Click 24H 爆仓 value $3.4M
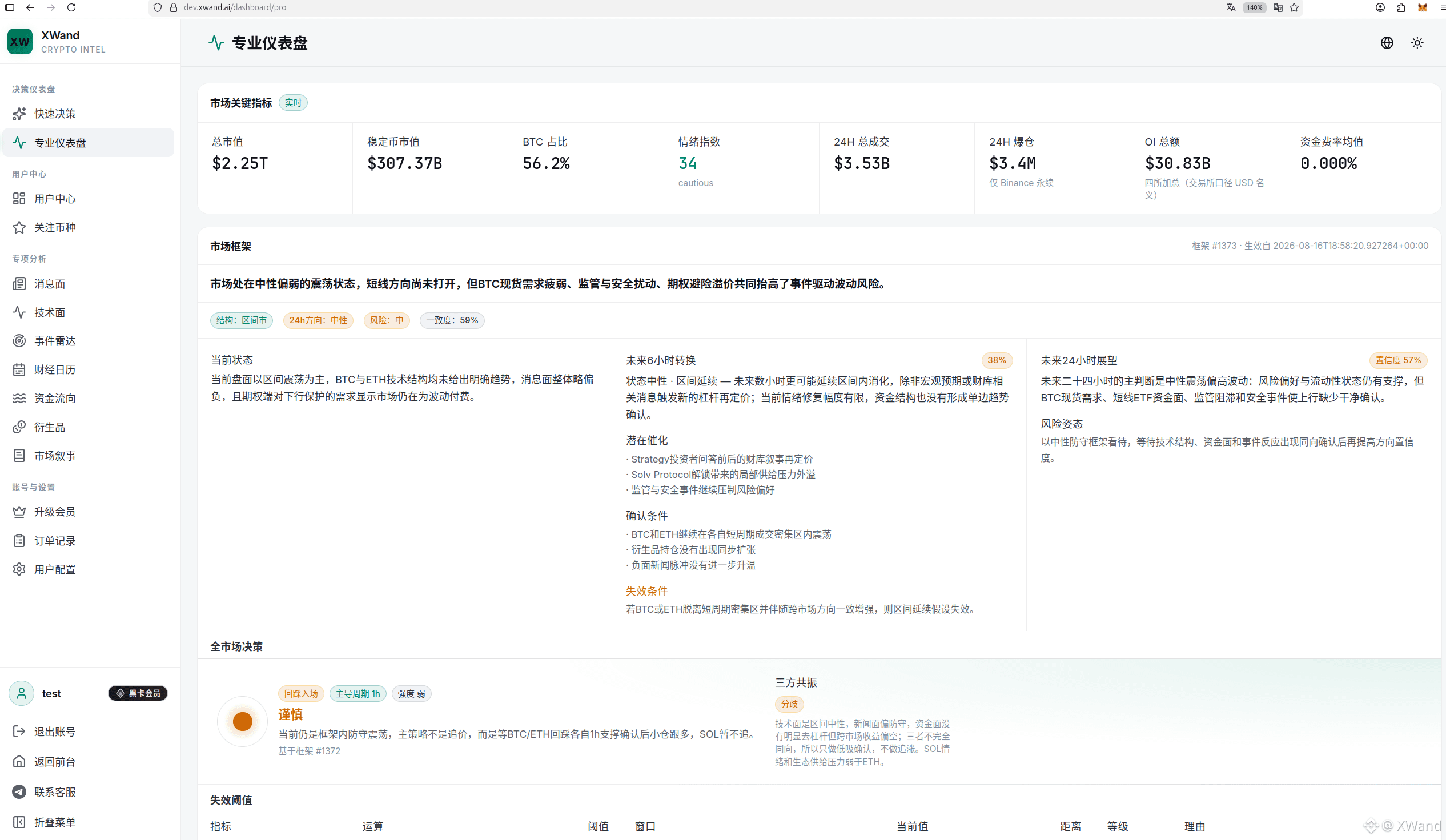Screen dimensions: 1446x840 pyautogui.click(x=1013, y=163)
